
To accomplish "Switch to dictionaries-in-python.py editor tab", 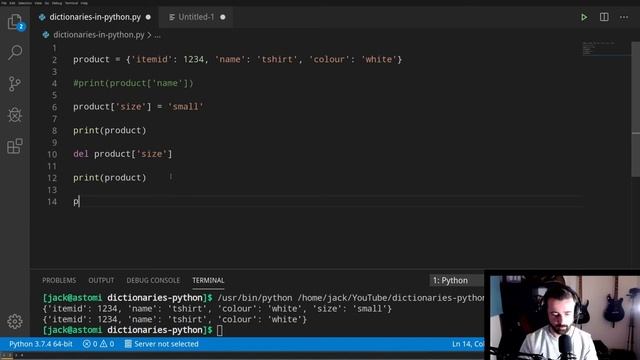I will click(95, 17).
